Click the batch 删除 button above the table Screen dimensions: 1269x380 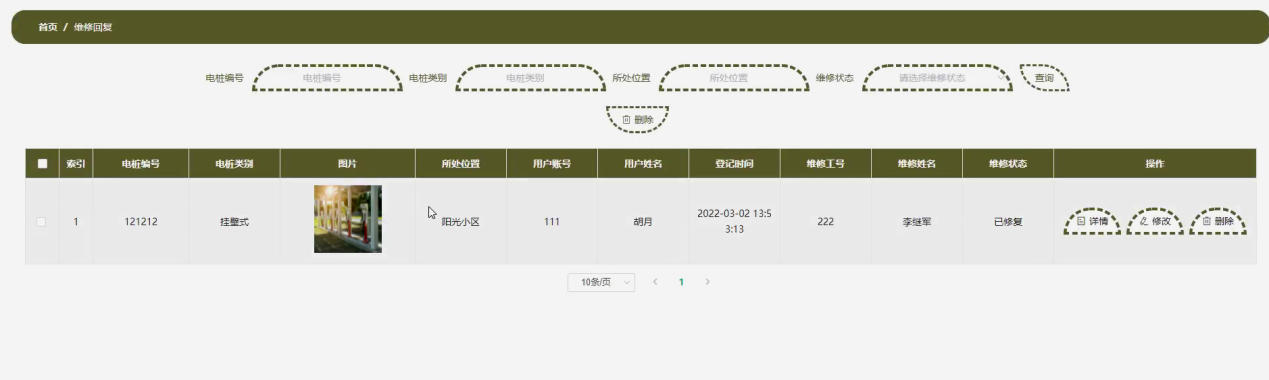click(638, 119)
